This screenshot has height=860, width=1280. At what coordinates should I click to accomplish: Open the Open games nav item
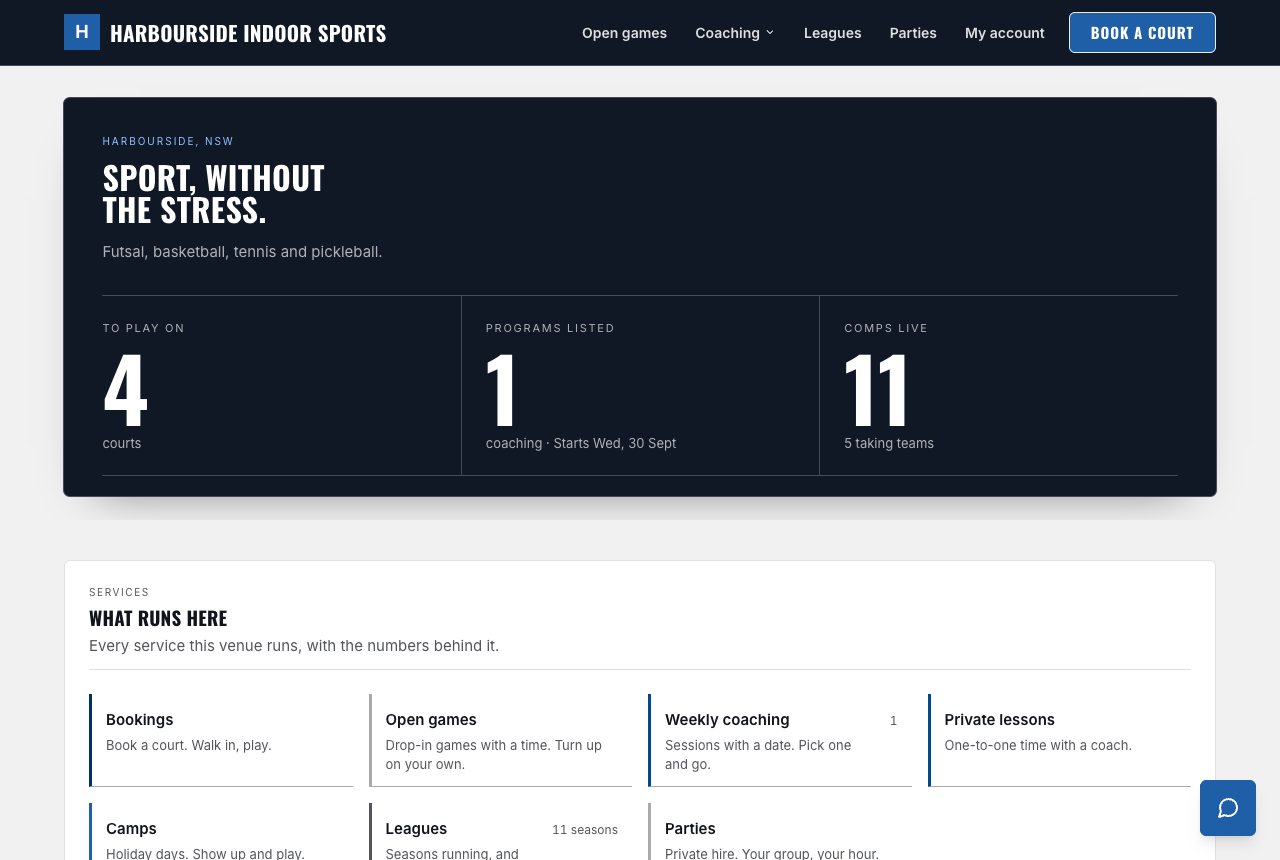(x=624, y=33)
